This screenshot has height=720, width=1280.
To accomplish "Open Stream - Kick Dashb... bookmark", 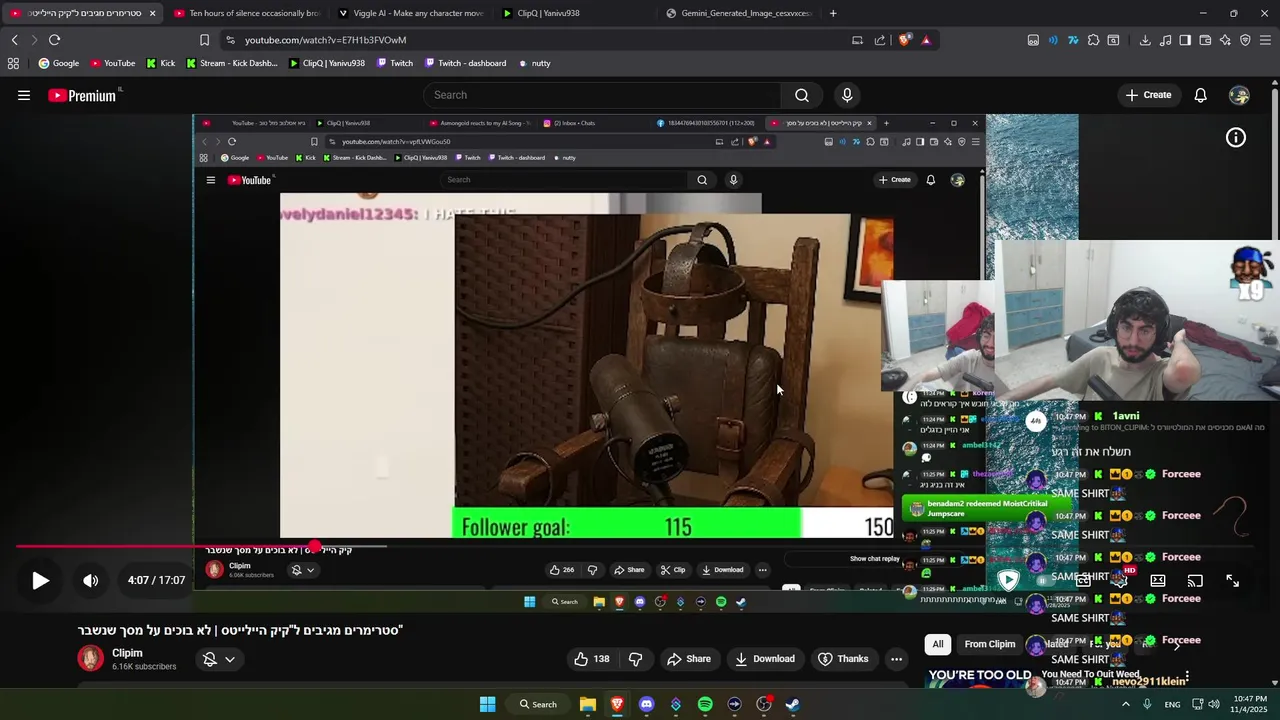I will point(232,63).
